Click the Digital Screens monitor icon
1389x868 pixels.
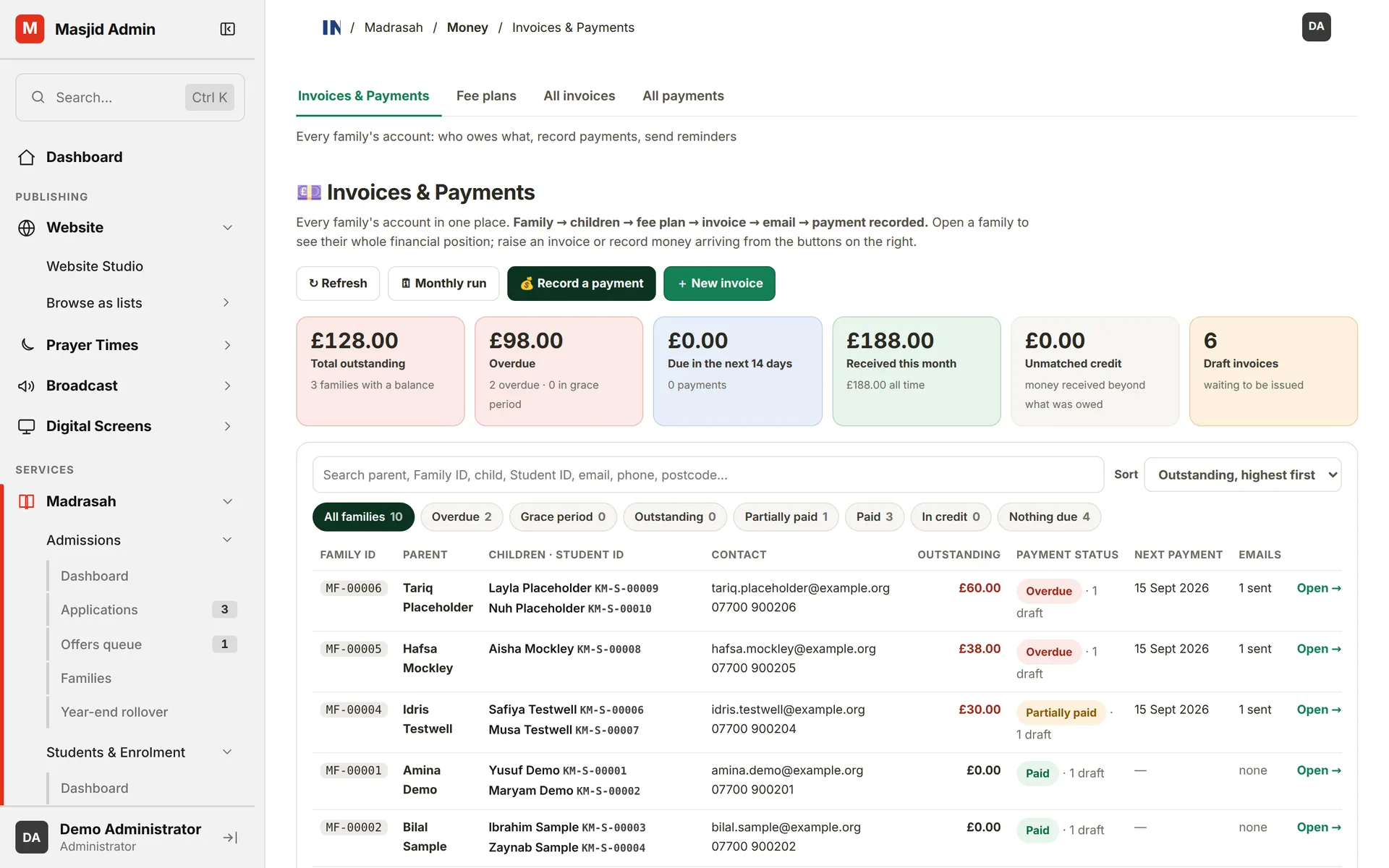point(27,426)
